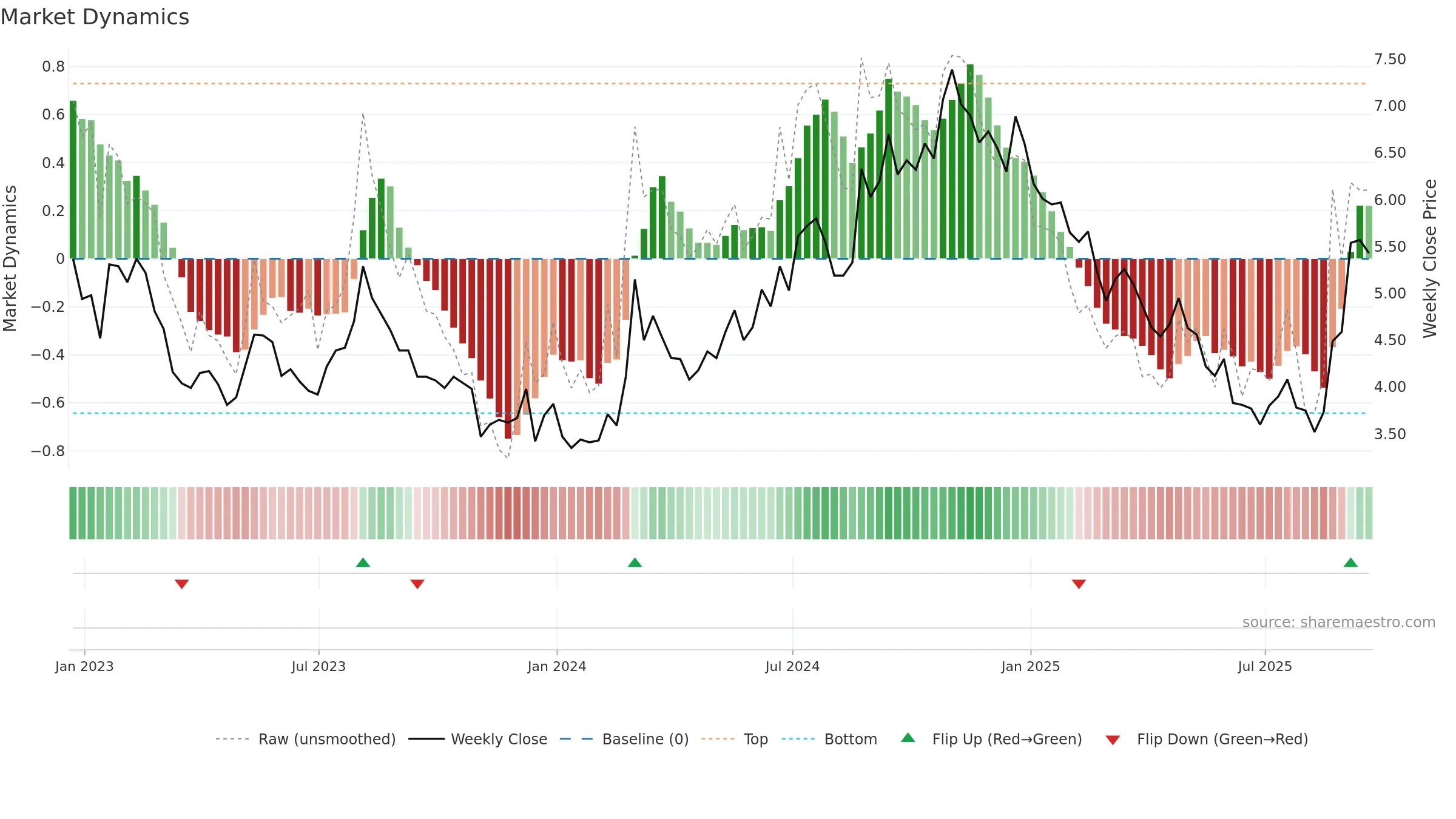The width and height of the screenshot is (1456, 819).
Task: Click the source: sharemaestro.com text
Action: (x=1339, y=622)
